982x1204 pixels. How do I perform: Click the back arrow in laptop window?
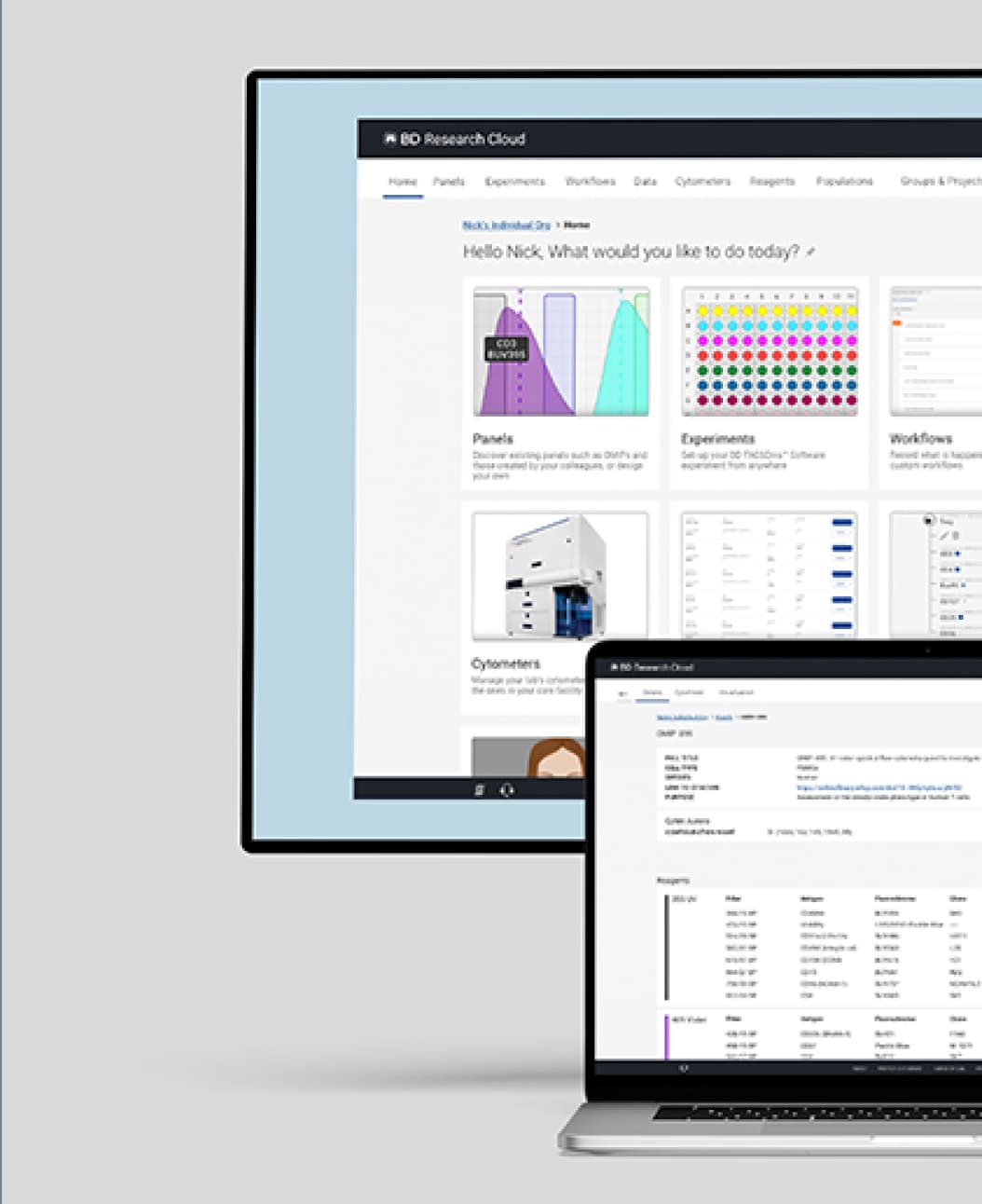point(623,693)
